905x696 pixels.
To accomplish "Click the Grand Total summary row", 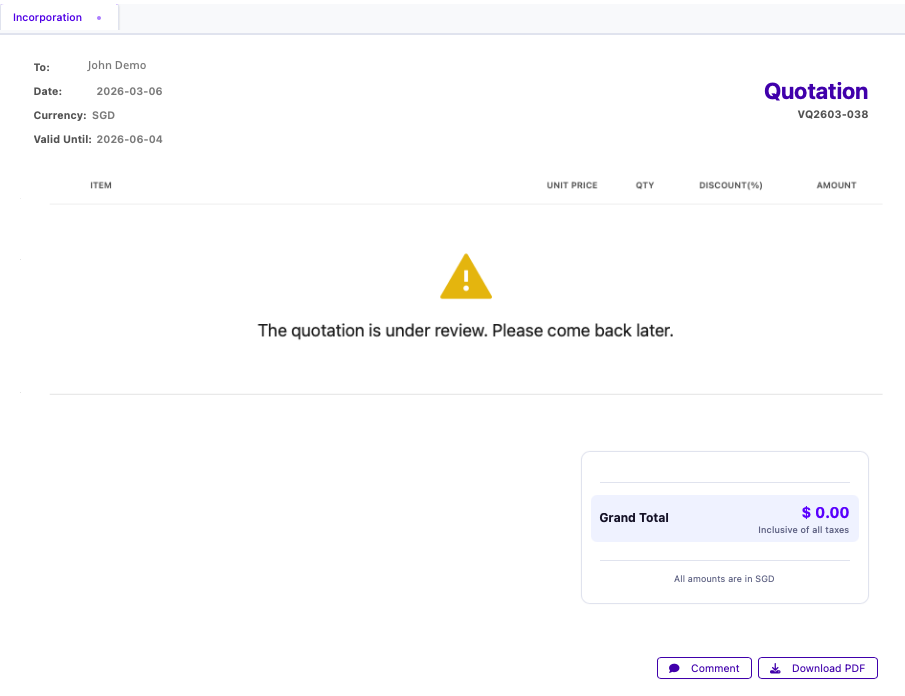I will 724,517.
